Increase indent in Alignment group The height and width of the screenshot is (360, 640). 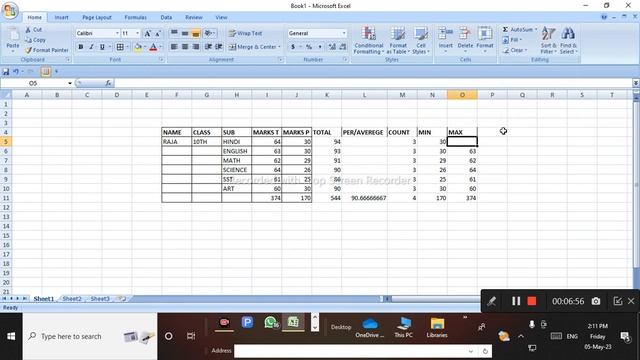pos(219,47)
